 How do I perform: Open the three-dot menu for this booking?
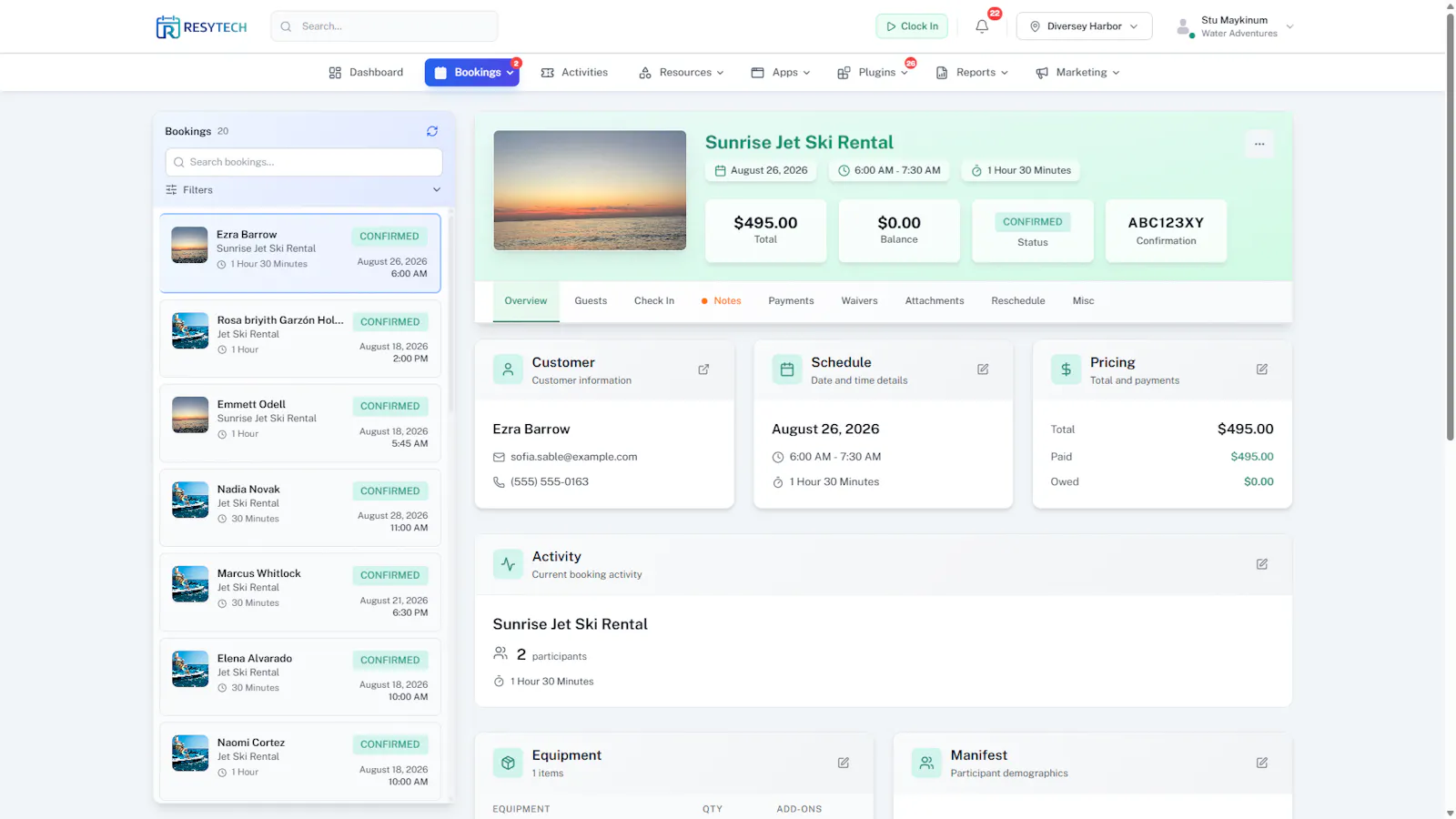click(1259, 144)
